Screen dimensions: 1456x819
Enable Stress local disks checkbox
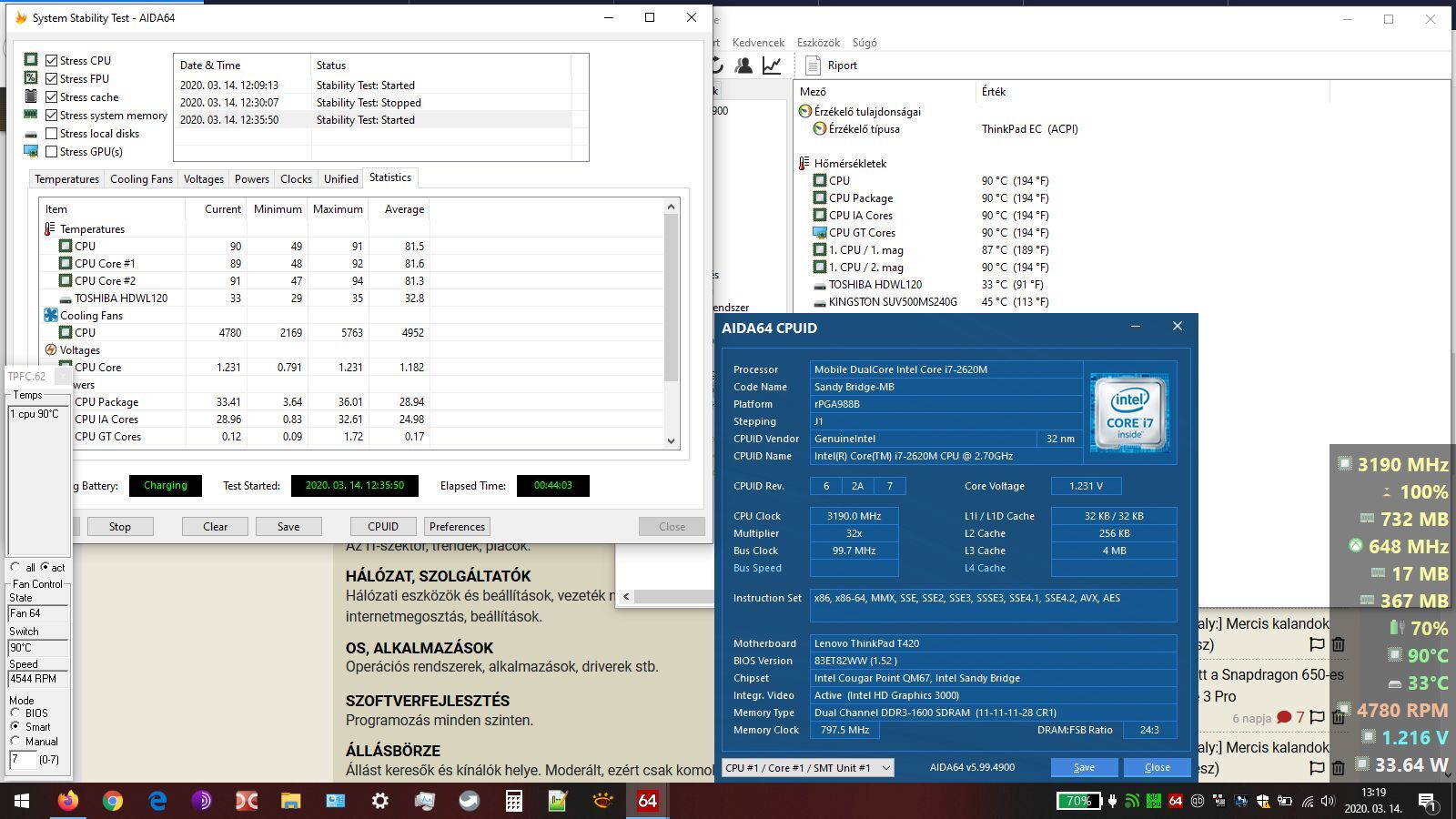click(x=52, y=133)
